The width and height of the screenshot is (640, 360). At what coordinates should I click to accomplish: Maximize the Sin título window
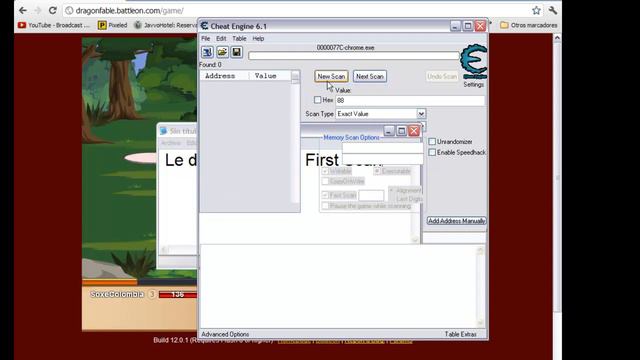coord(401,131)
